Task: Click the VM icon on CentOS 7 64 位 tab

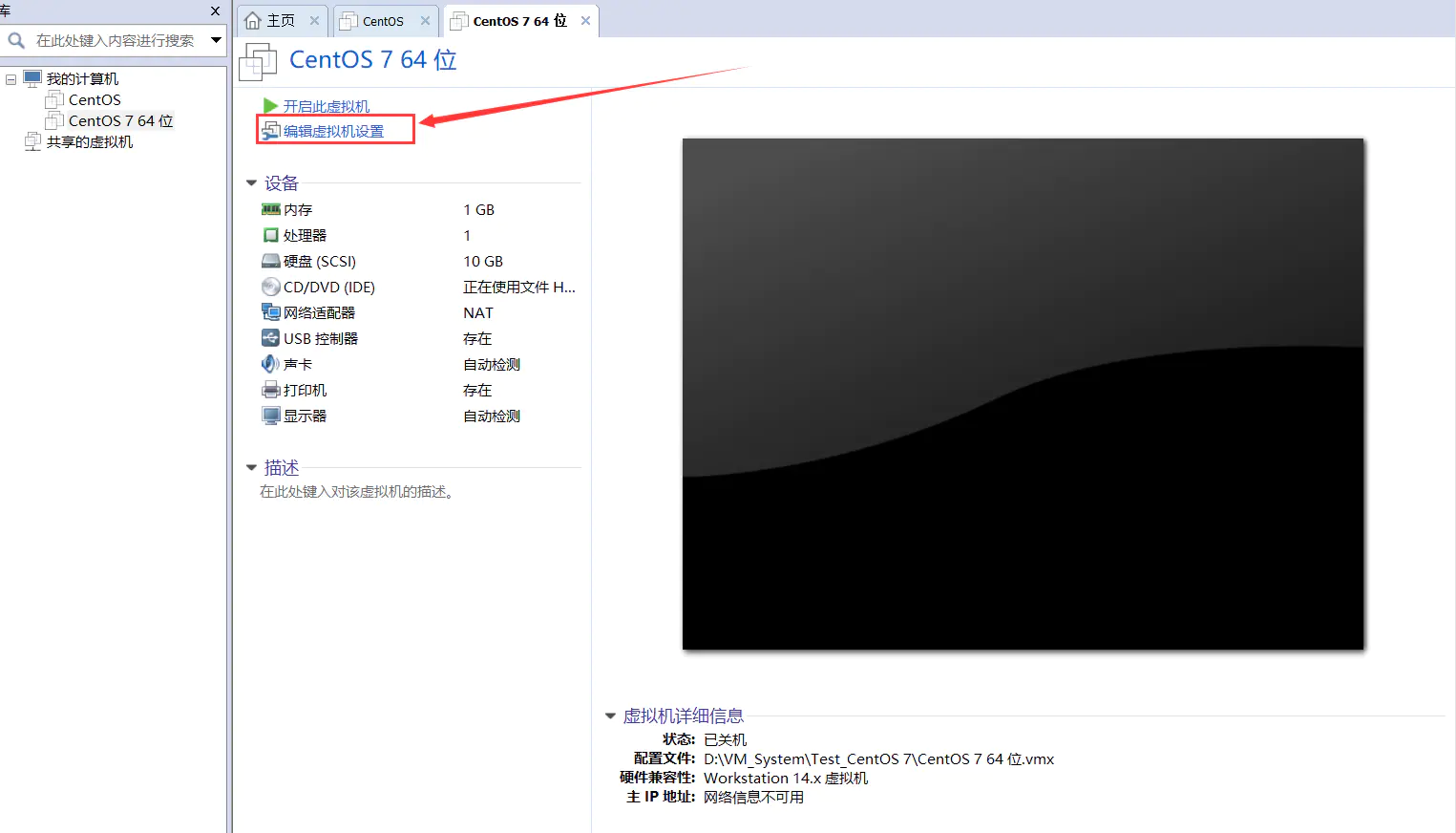Action: point(459,21)
